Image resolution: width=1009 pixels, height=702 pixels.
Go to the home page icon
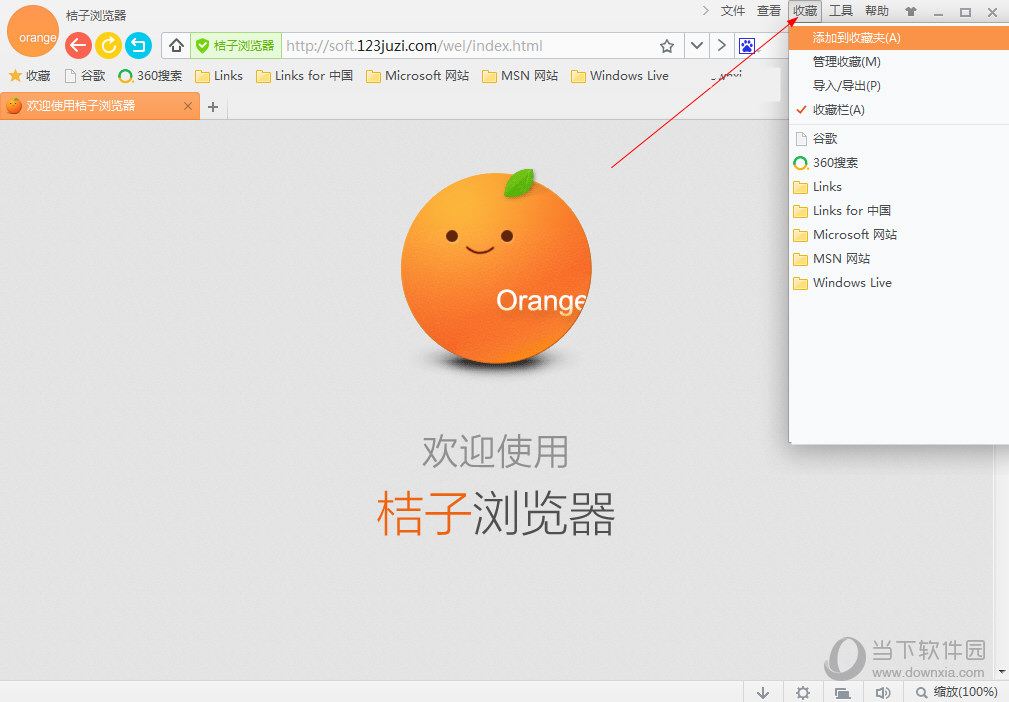click(x=176, y=46)
